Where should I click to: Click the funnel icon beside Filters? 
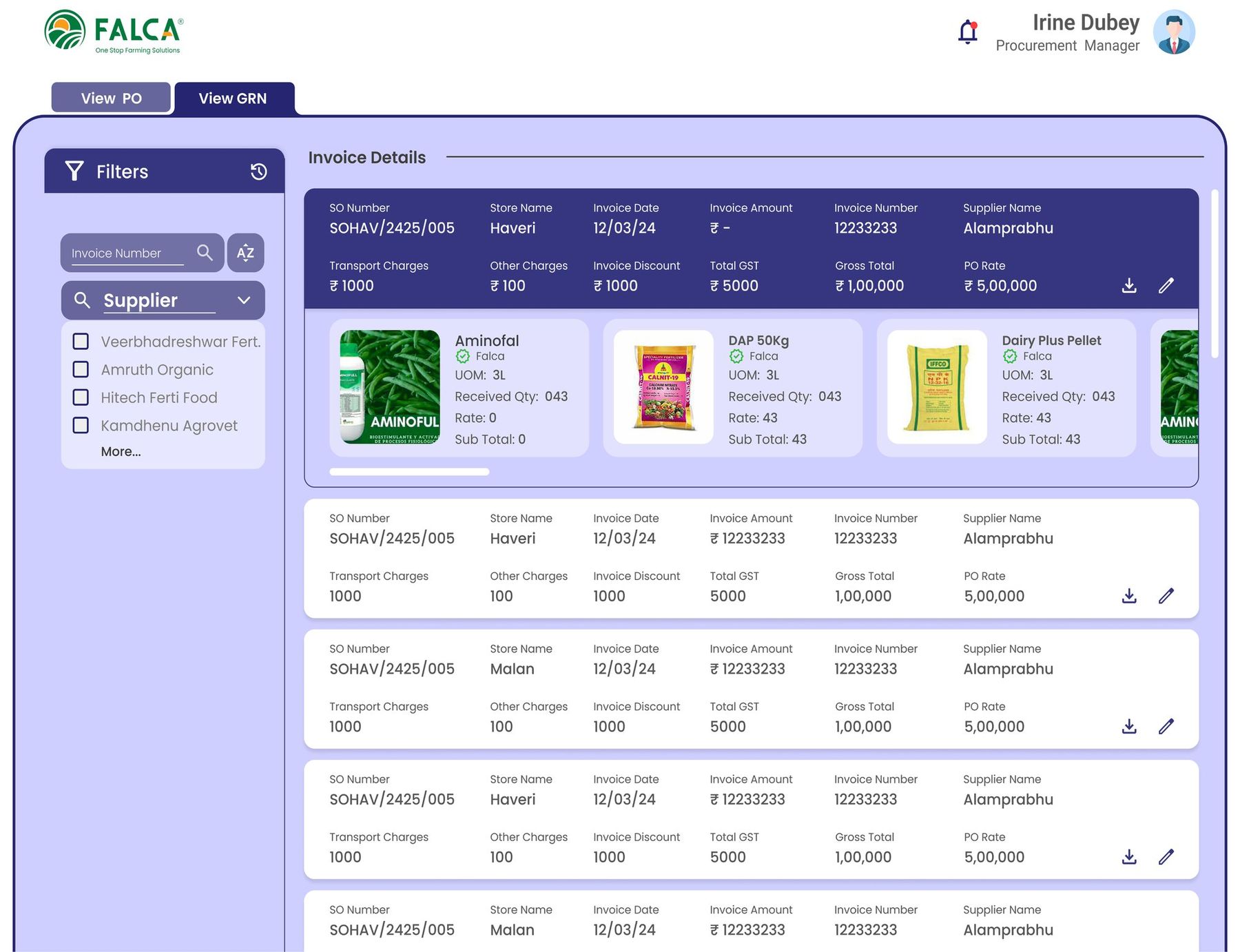[x=74, y=171]
